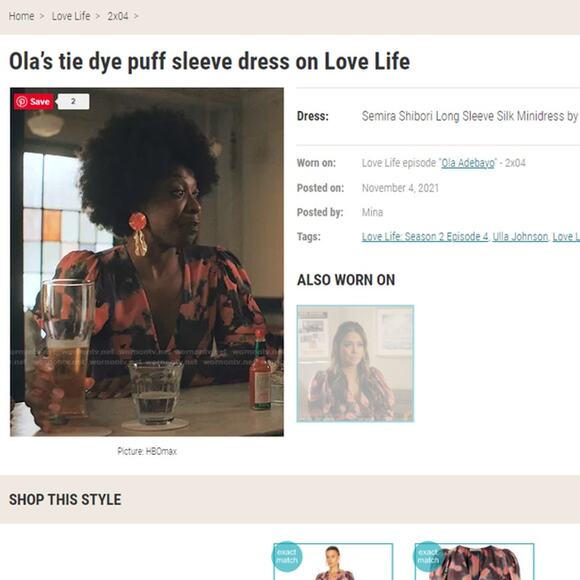Click the first exact match badge

287,556
